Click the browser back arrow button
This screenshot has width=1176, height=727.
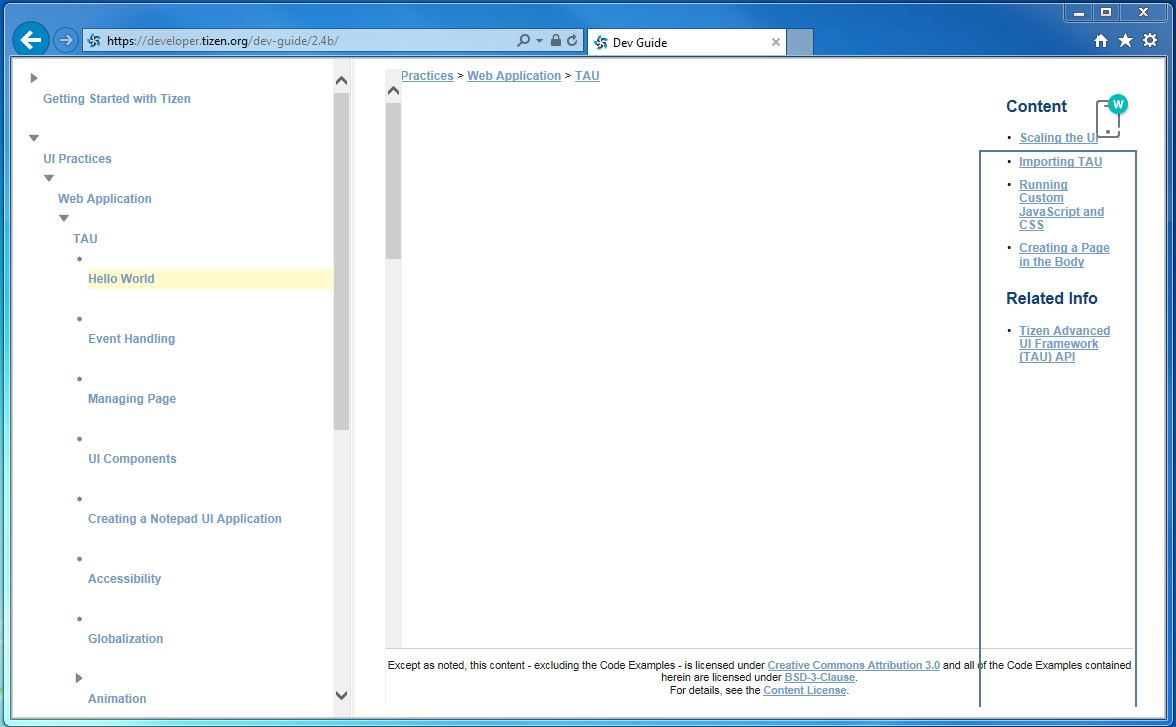[x=31, y=40]
